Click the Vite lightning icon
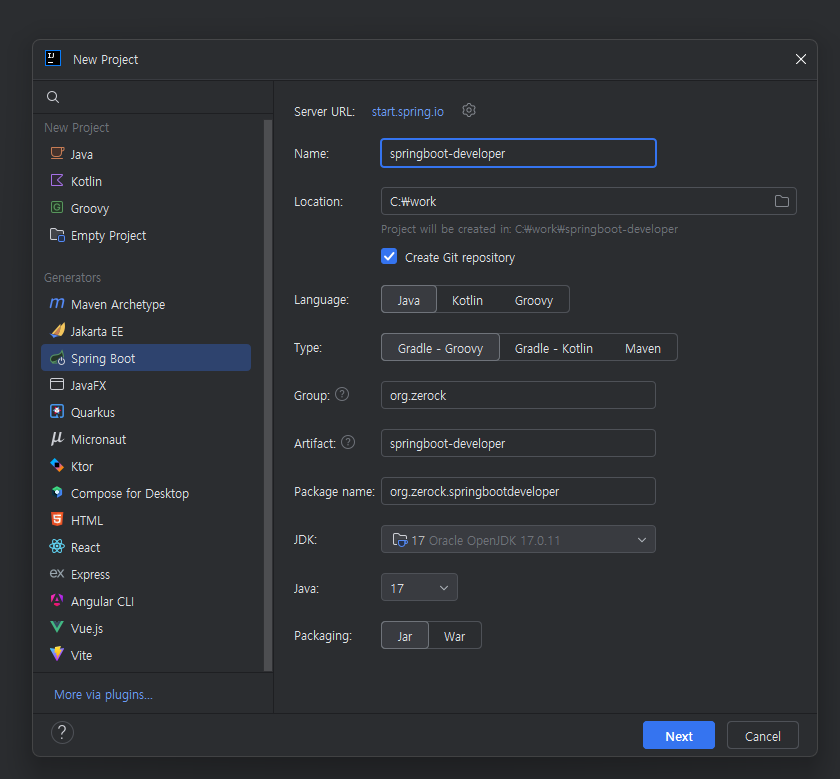840x779 pixels. tap(57, 654)
